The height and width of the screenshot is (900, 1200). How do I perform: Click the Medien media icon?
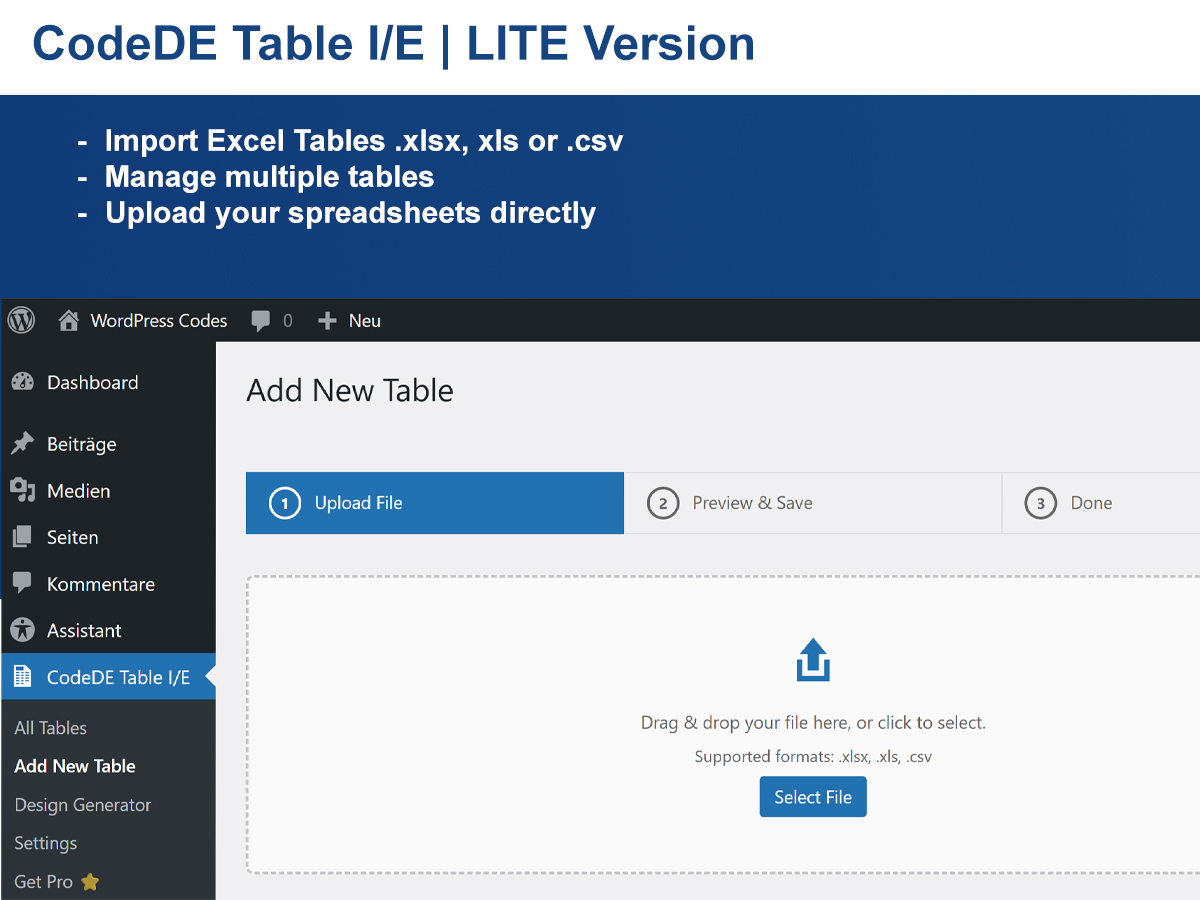coord(22,490)
